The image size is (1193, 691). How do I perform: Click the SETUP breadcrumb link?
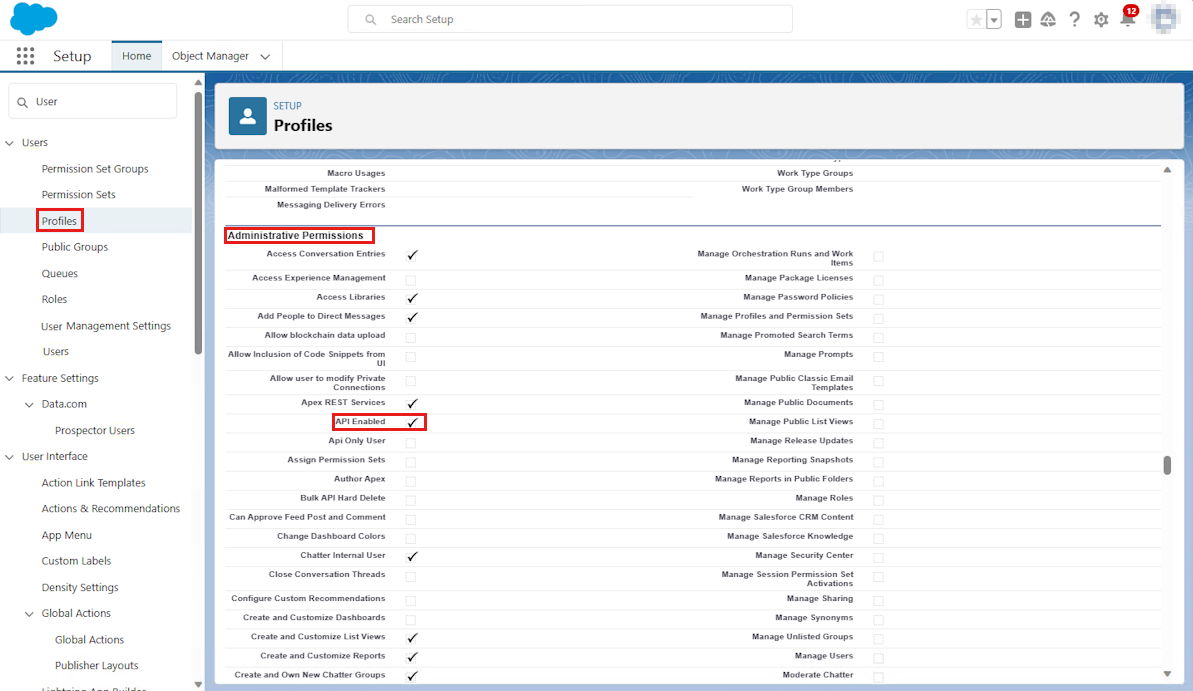pos(288,106)
